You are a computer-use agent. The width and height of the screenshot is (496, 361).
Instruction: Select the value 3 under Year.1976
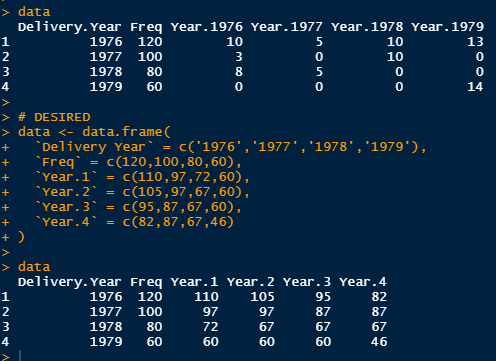pyautogui.click(x=239, y=57)
